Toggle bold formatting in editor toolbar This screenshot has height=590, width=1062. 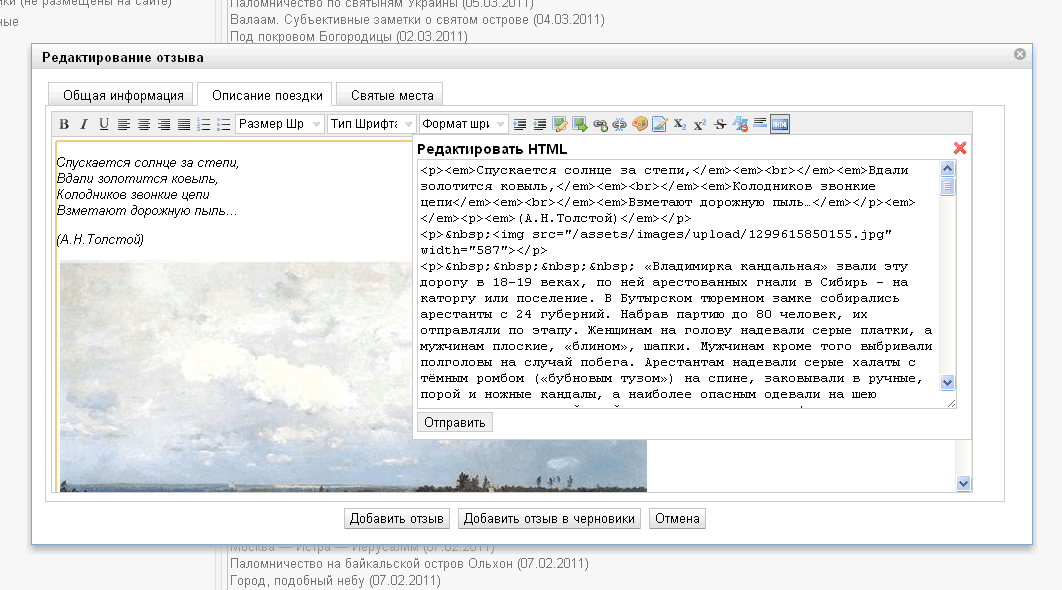coord(64,125)
